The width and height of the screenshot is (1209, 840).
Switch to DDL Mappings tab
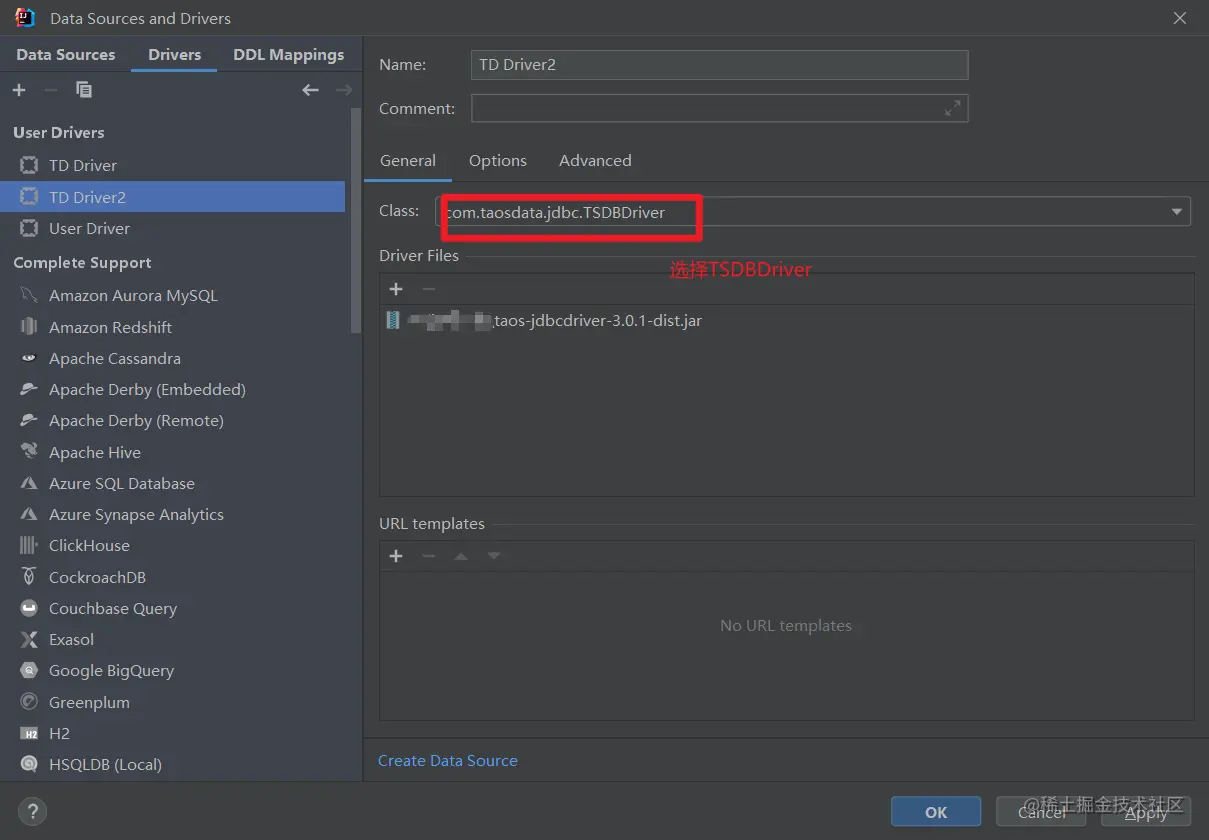click(x=289, y=55)
